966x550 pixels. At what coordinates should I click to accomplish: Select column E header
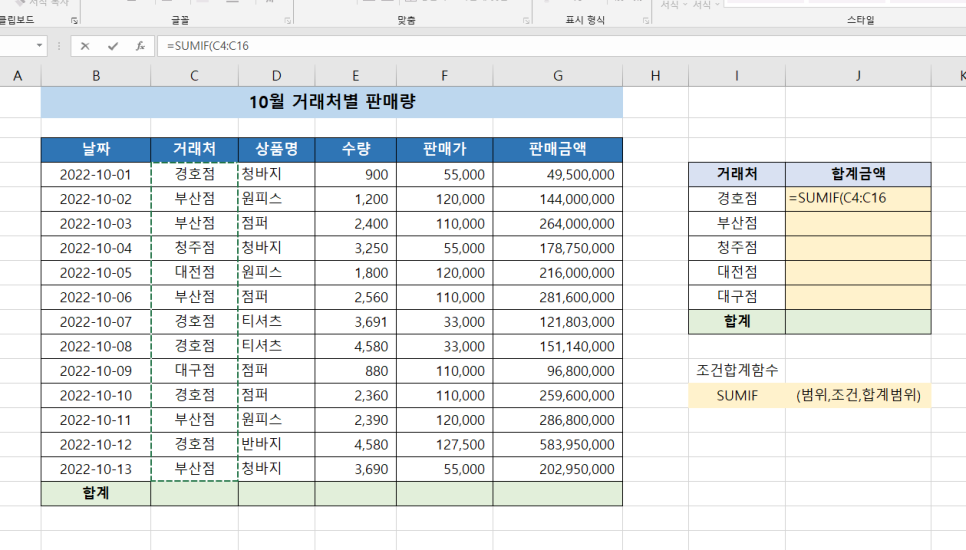click(x=355, y=76)
